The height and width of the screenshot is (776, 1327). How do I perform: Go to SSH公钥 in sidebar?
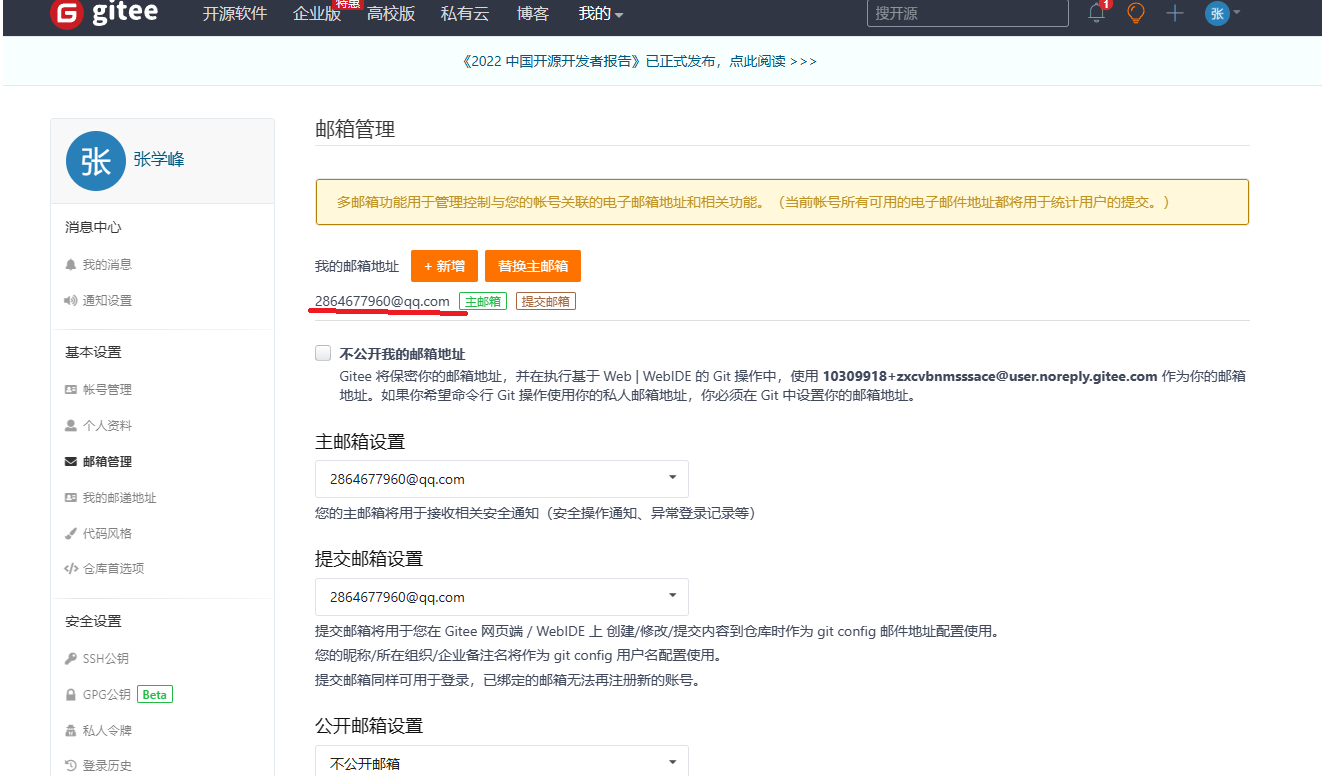pyautogui.click(x=105, y=659)
